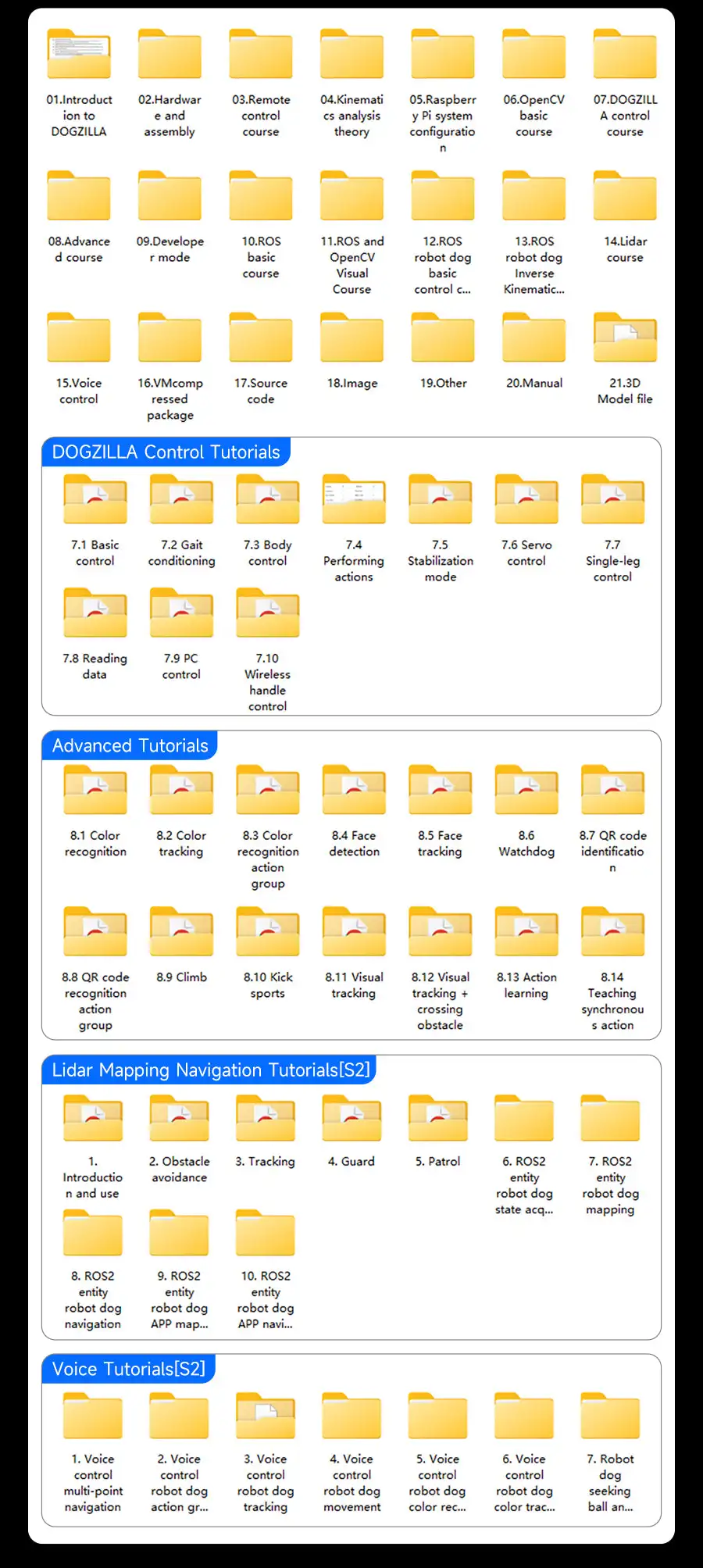This screenshot has width=703, height=1568.
Task: Open the 13.ROS robot dog Inverse Kinematics folder
Action: point(533,195)
